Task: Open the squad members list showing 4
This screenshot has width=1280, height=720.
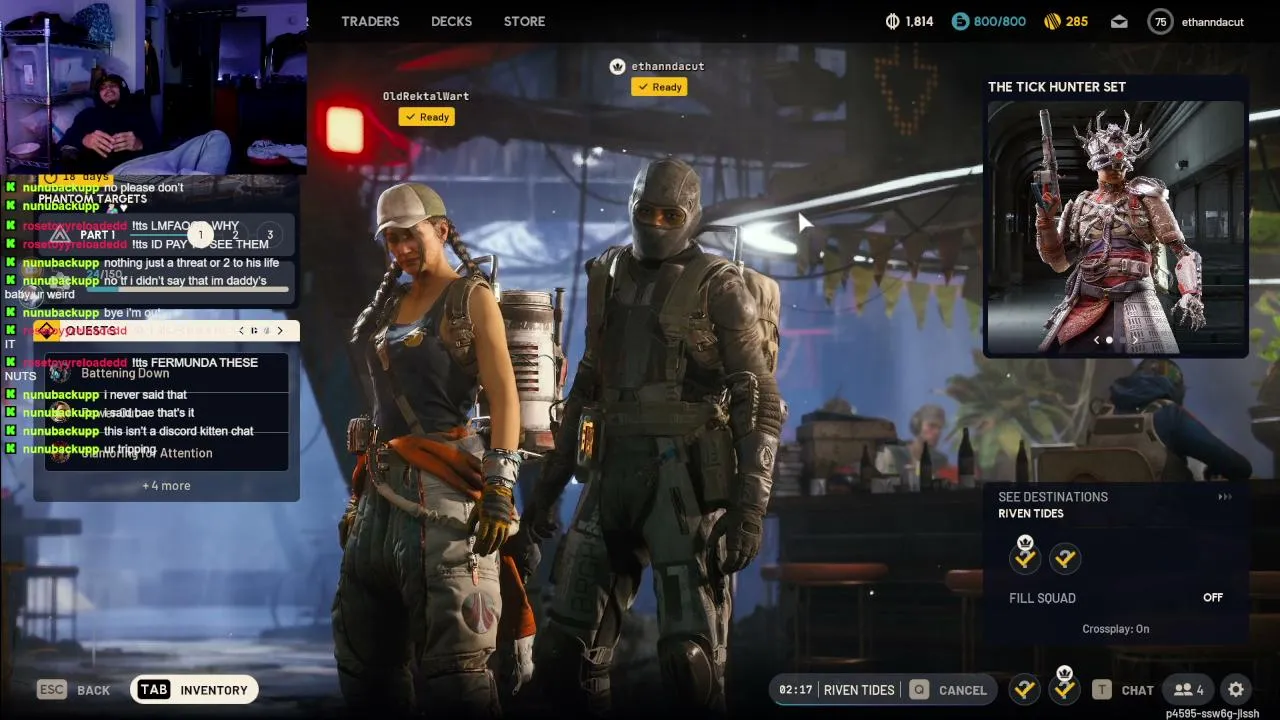Action: (1189, 690)
